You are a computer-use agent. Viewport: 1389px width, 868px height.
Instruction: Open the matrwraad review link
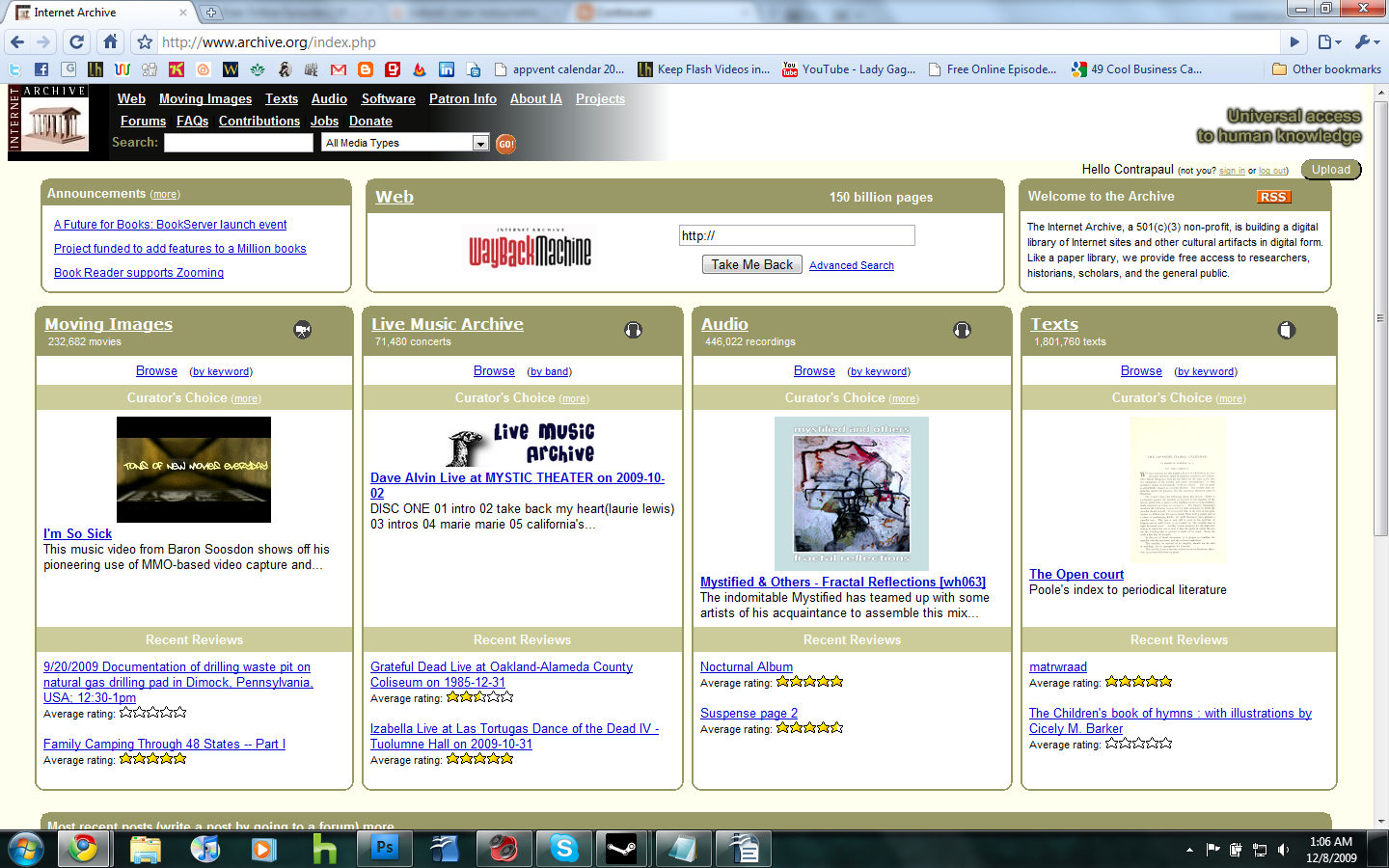click(x=1058, y=666)
